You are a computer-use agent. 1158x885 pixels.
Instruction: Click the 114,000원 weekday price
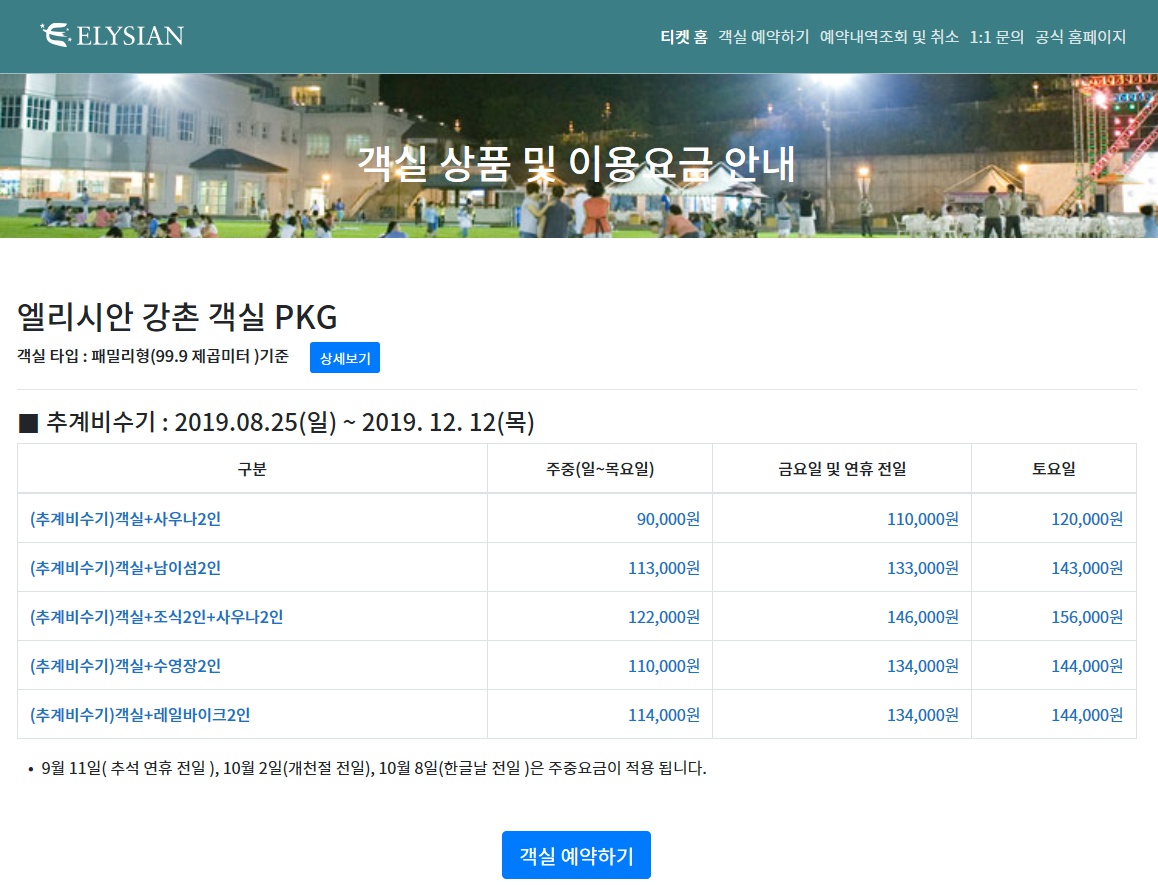click(x=664, y=714)
